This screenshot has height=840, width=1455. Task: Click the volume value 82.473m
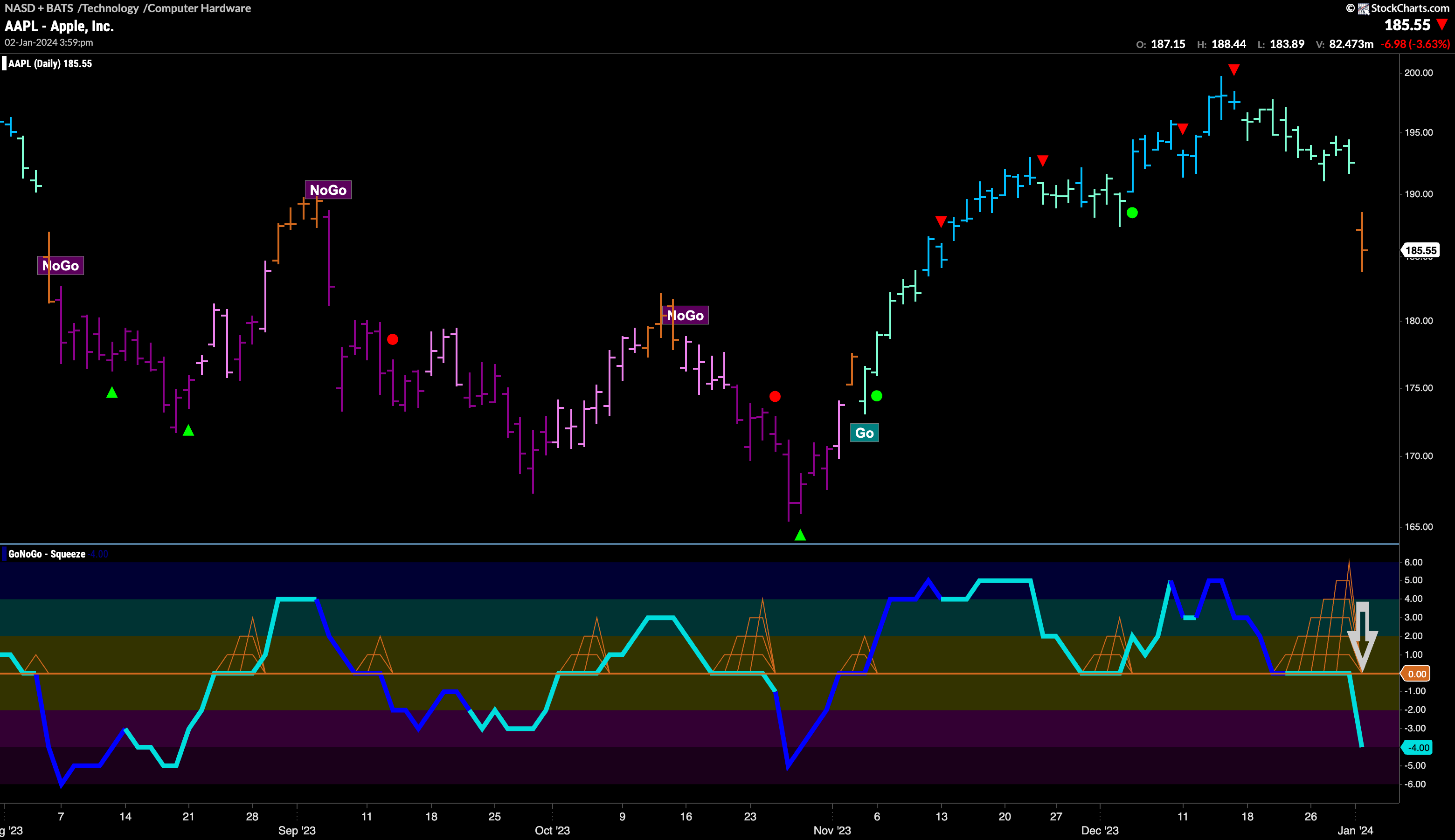(x=1351, y=44)
